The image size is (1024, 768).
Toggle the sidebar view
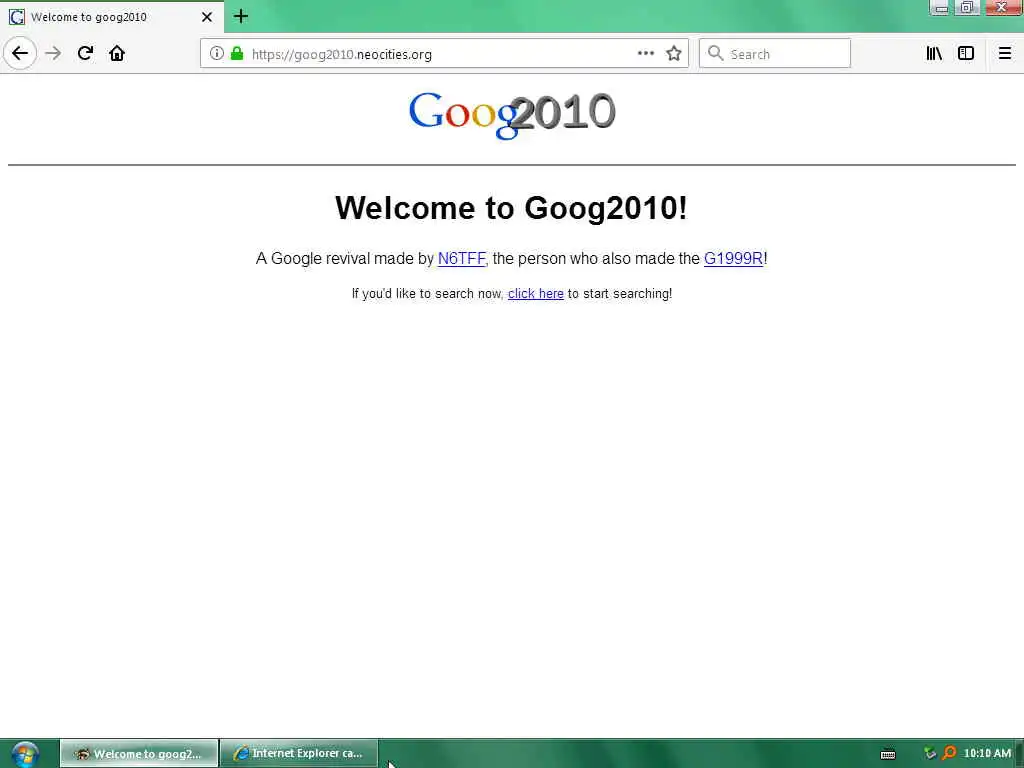[x=965, y=54]
